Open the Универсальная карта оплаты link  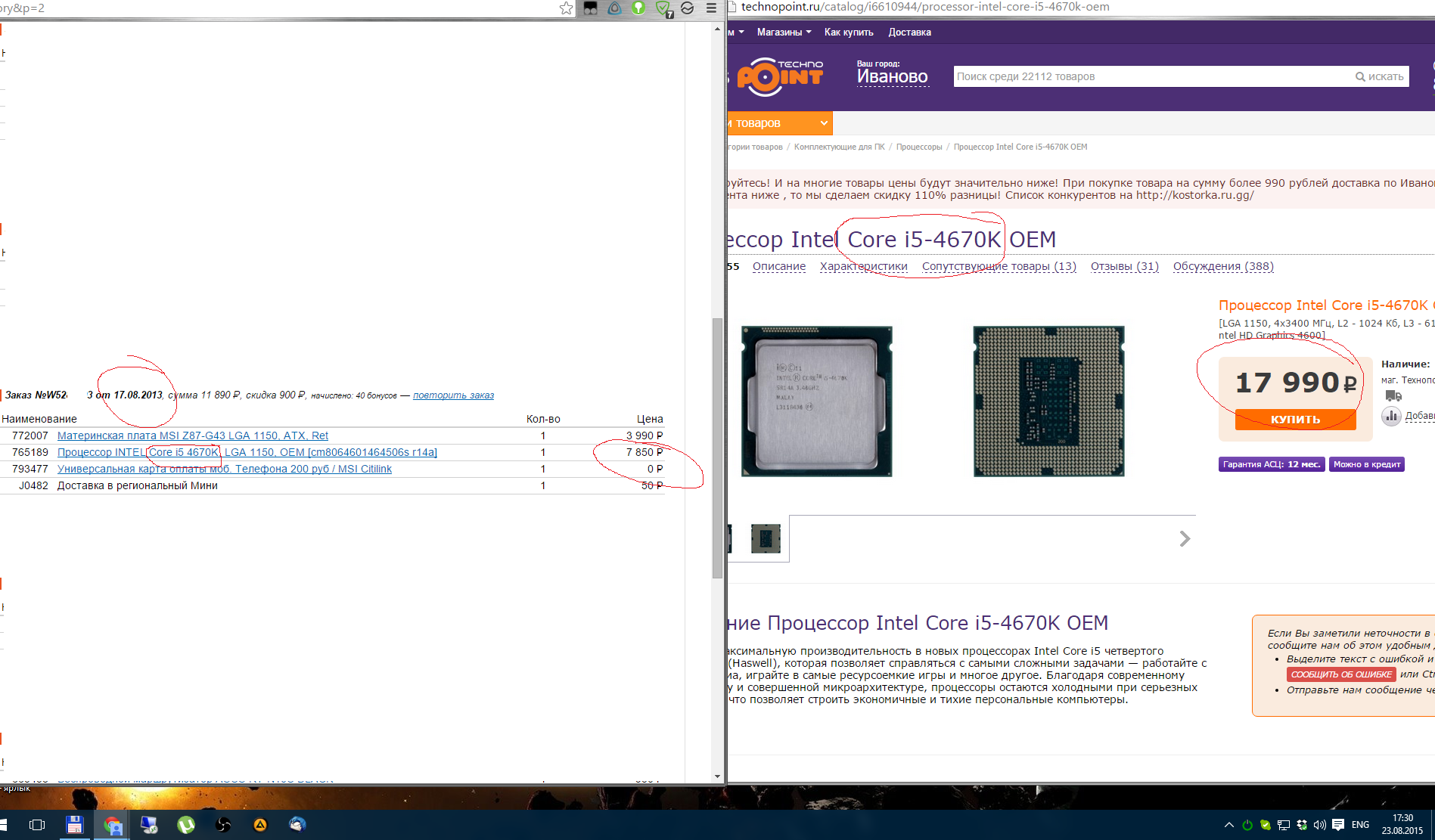click(x=225, y=469)
